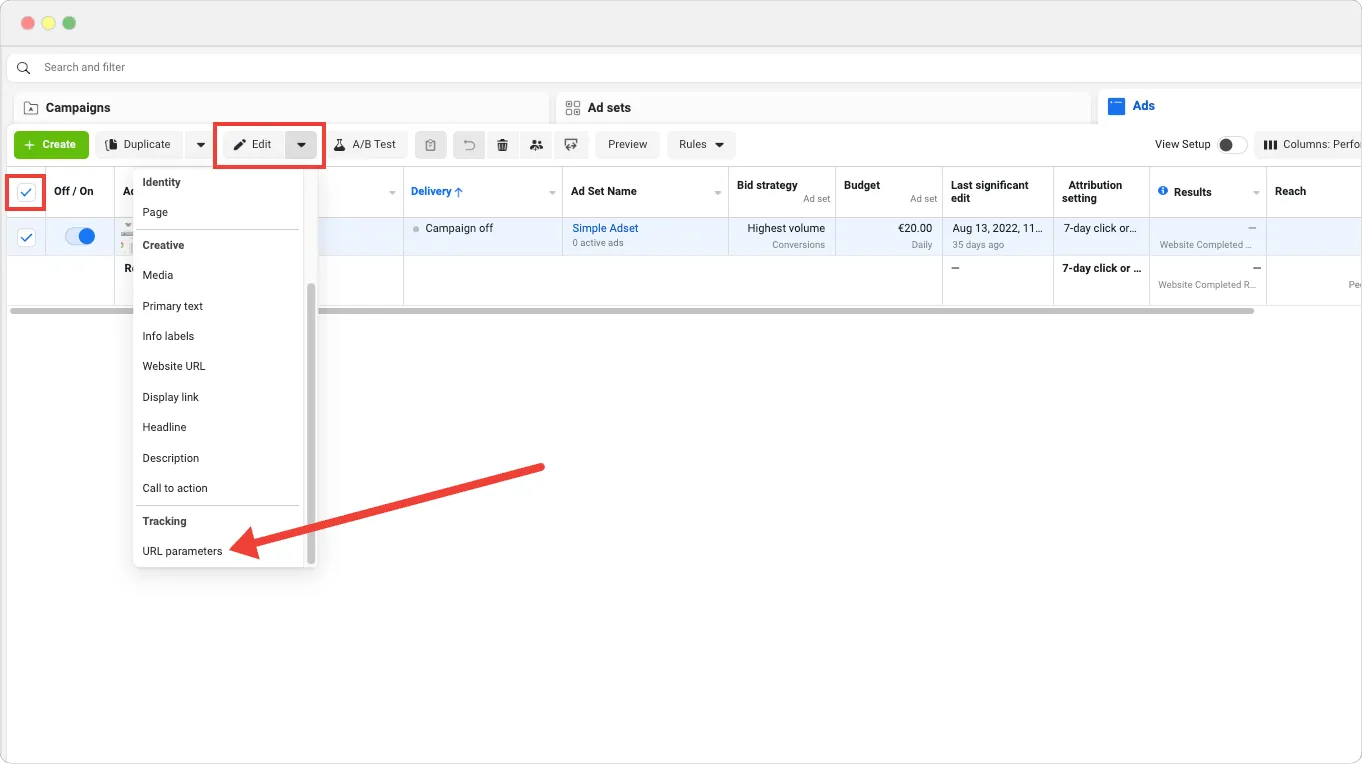Viewport: 1362px width, 764px height.
Task: Toggle the View Setup switch
Action: (x=1232, y=145)
